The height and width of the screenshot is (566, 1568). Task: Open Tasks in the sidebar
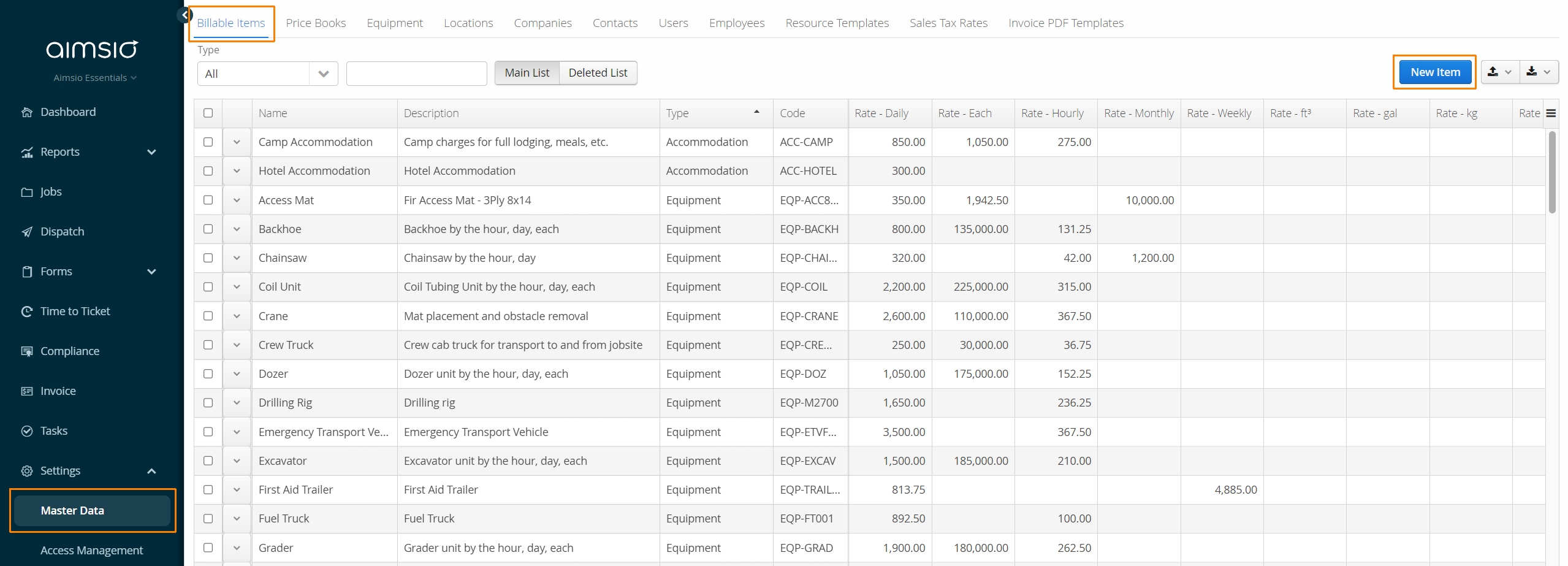pos(53,431)
